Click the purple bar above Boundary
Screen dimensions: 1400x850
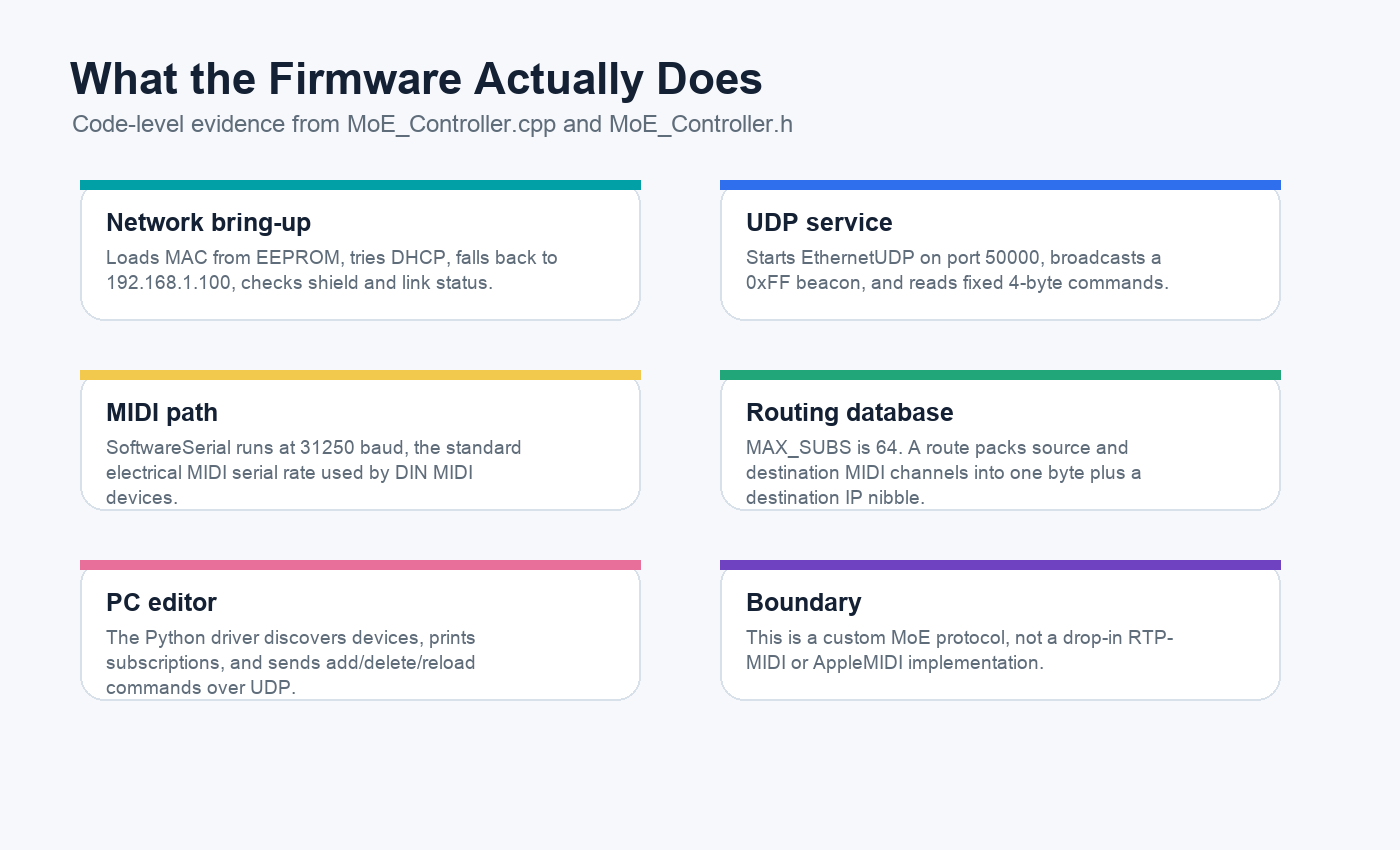click(x=1000, y=565)
